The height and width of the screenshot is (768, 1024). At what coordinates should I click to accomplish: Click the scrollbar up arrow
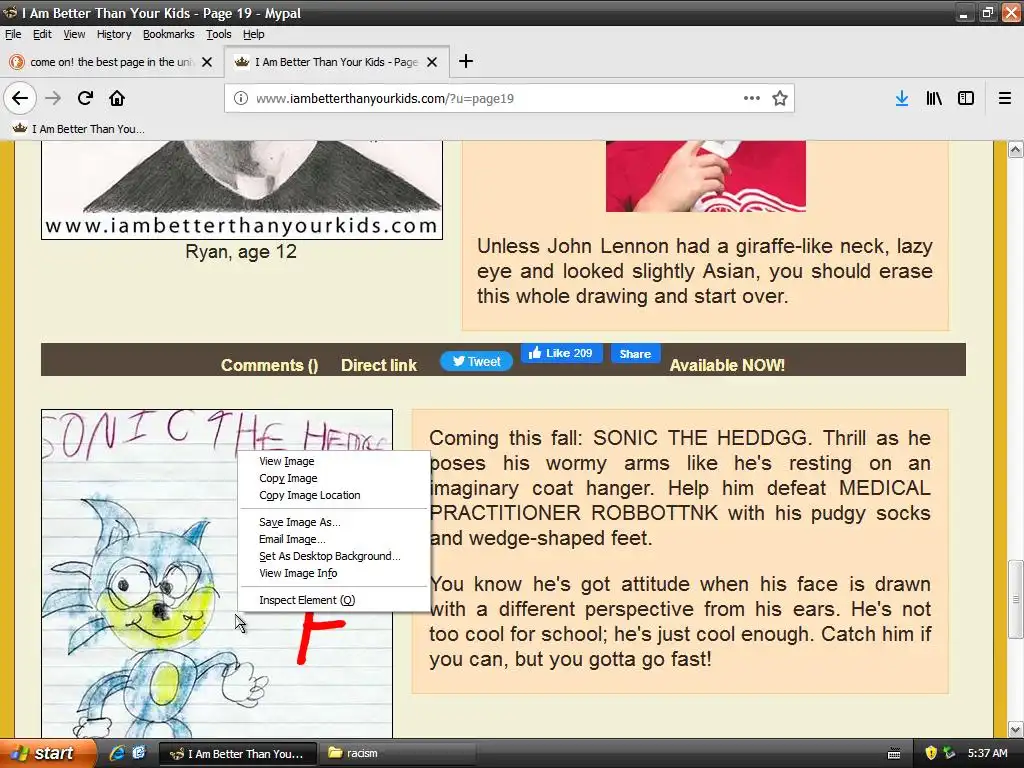coord(1015,150)
